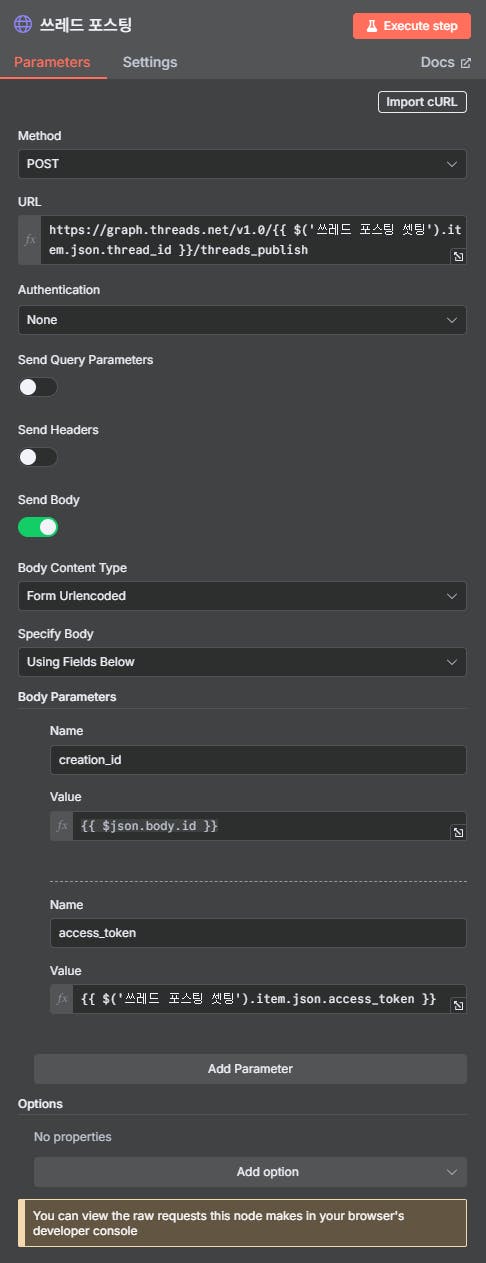
Task: Turn on the Send Headers toggle
Action: point(38,457)
